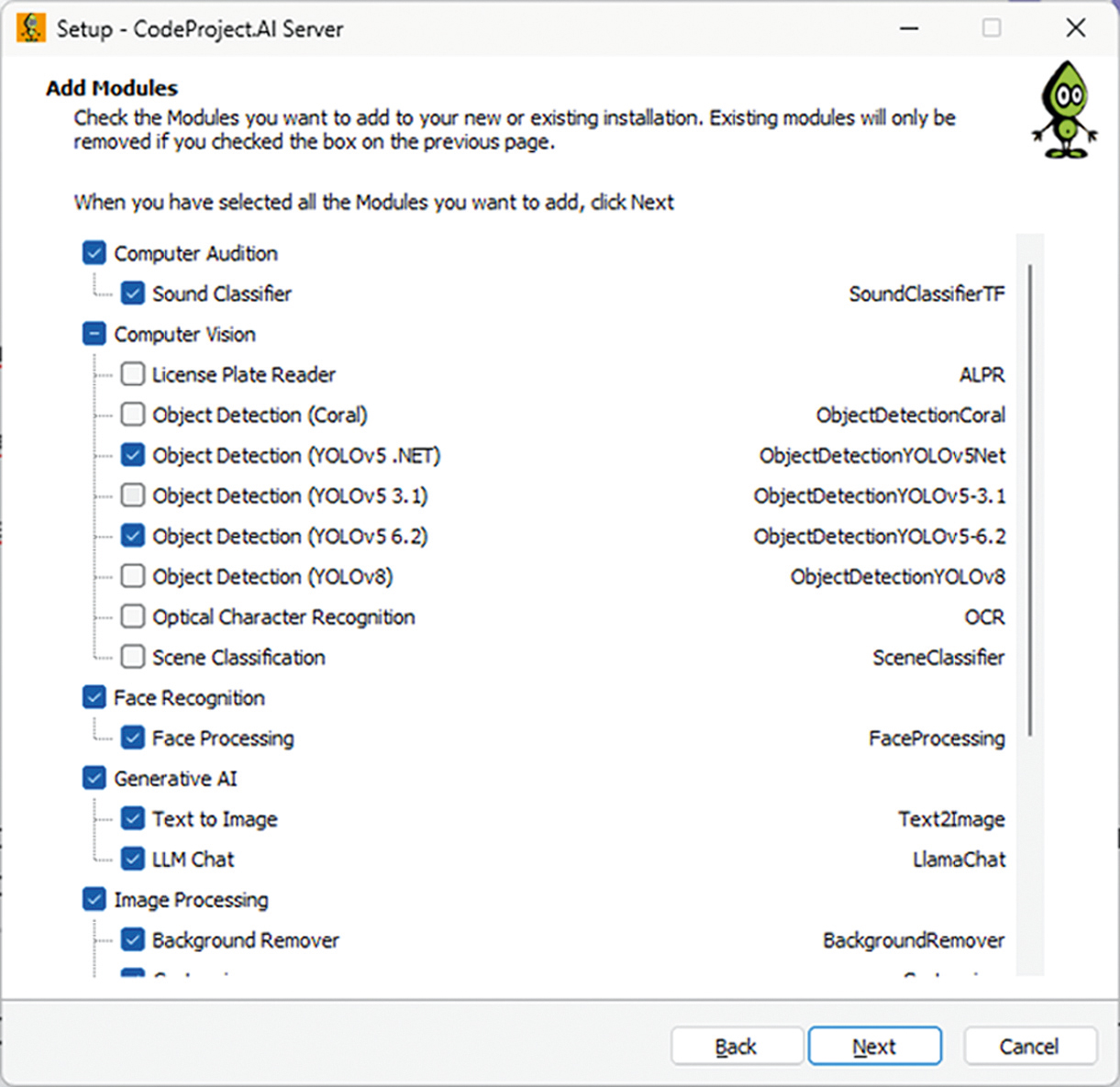Enable the Scene Classification checkbox
This screenshot has height=1087, width=1120.
pos(133,657)
